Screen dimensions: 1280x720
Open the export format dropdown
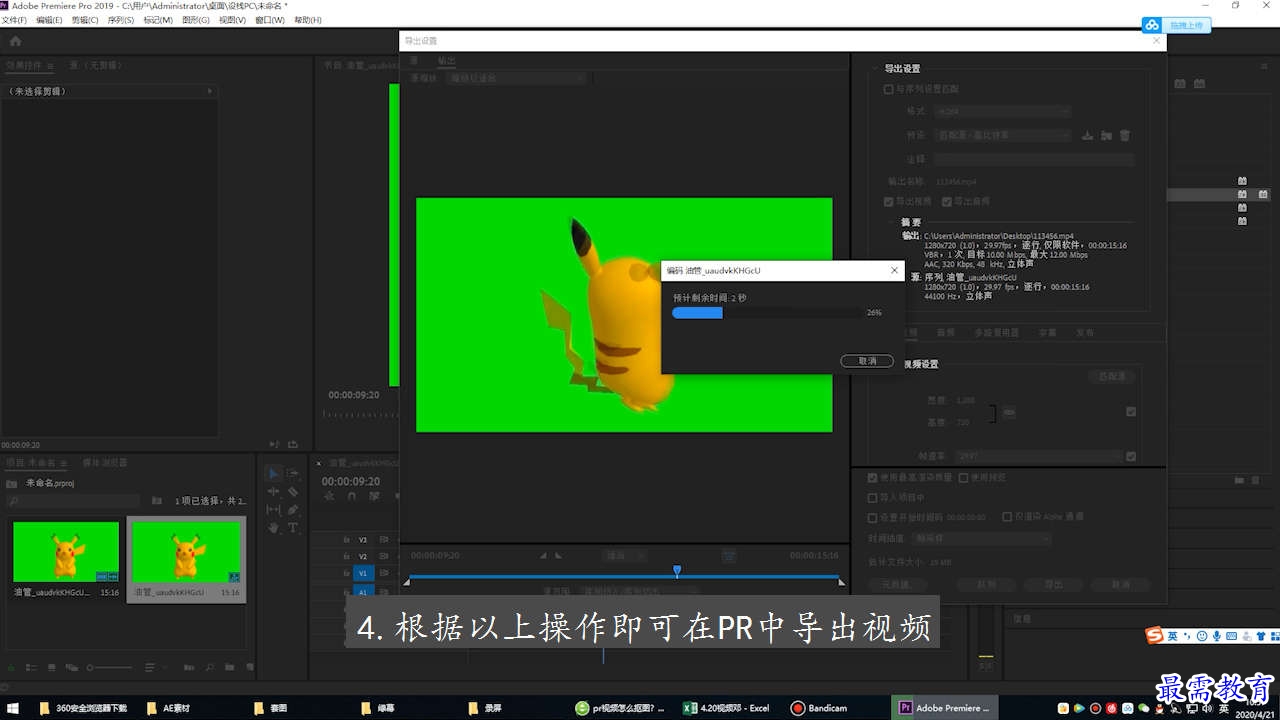[x=1003, y=111]
